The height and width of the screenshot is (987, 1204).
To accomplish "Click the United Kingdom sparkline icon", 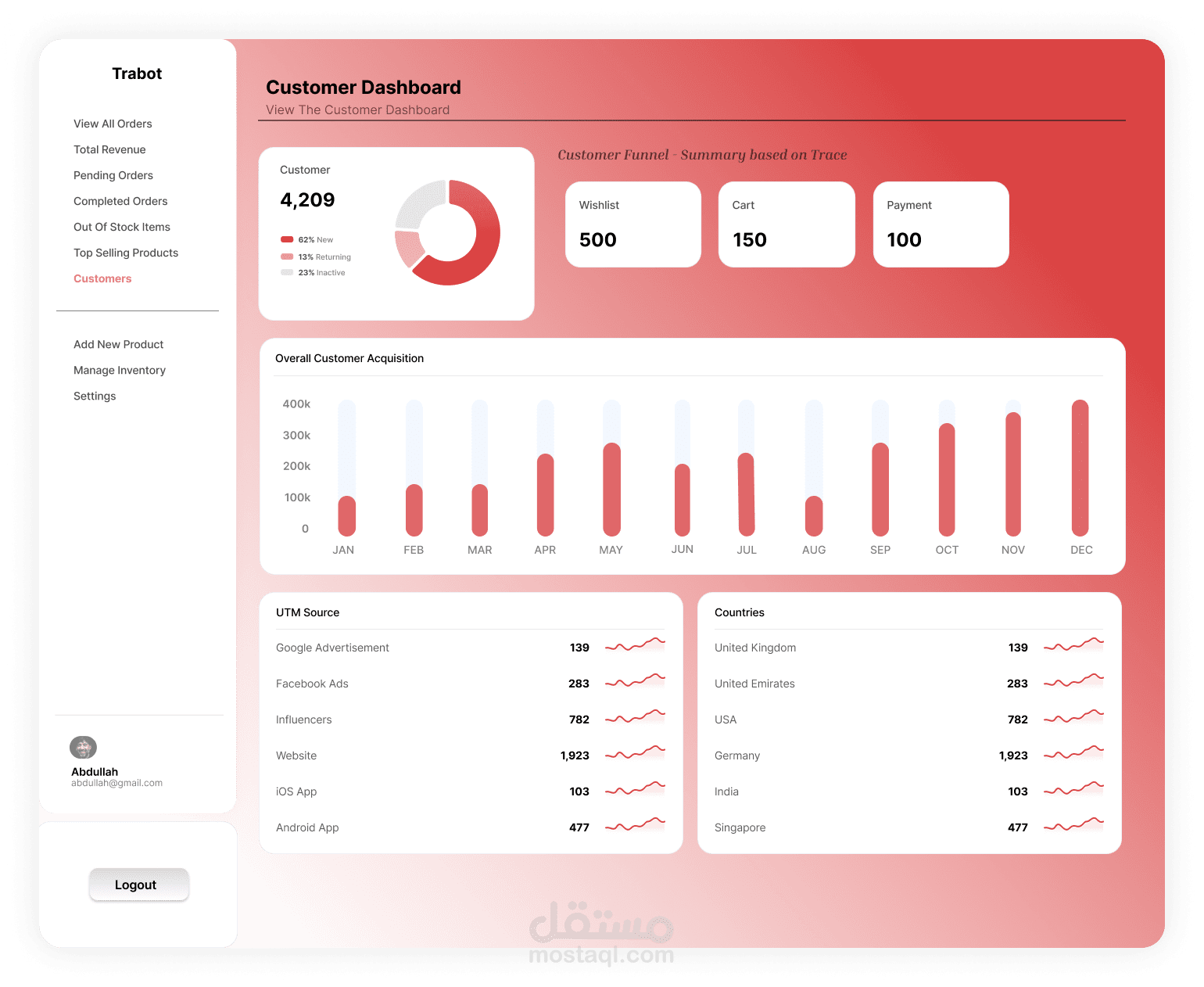I will (x=1073, y=645).
